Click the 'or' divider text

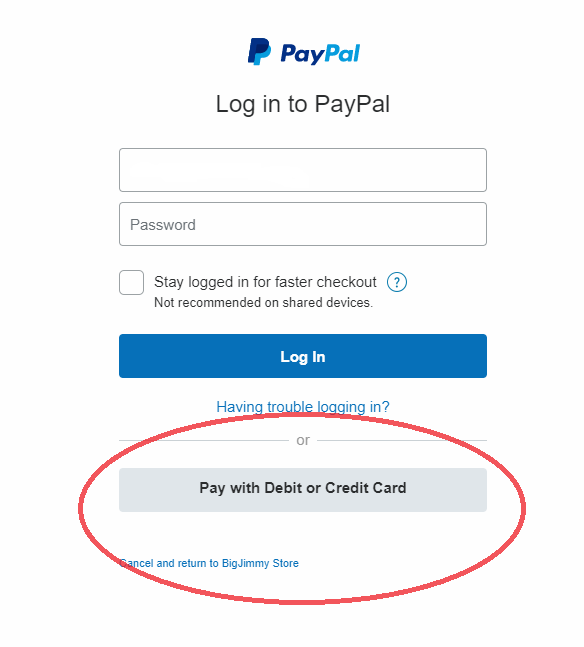[x=303, y=441]
